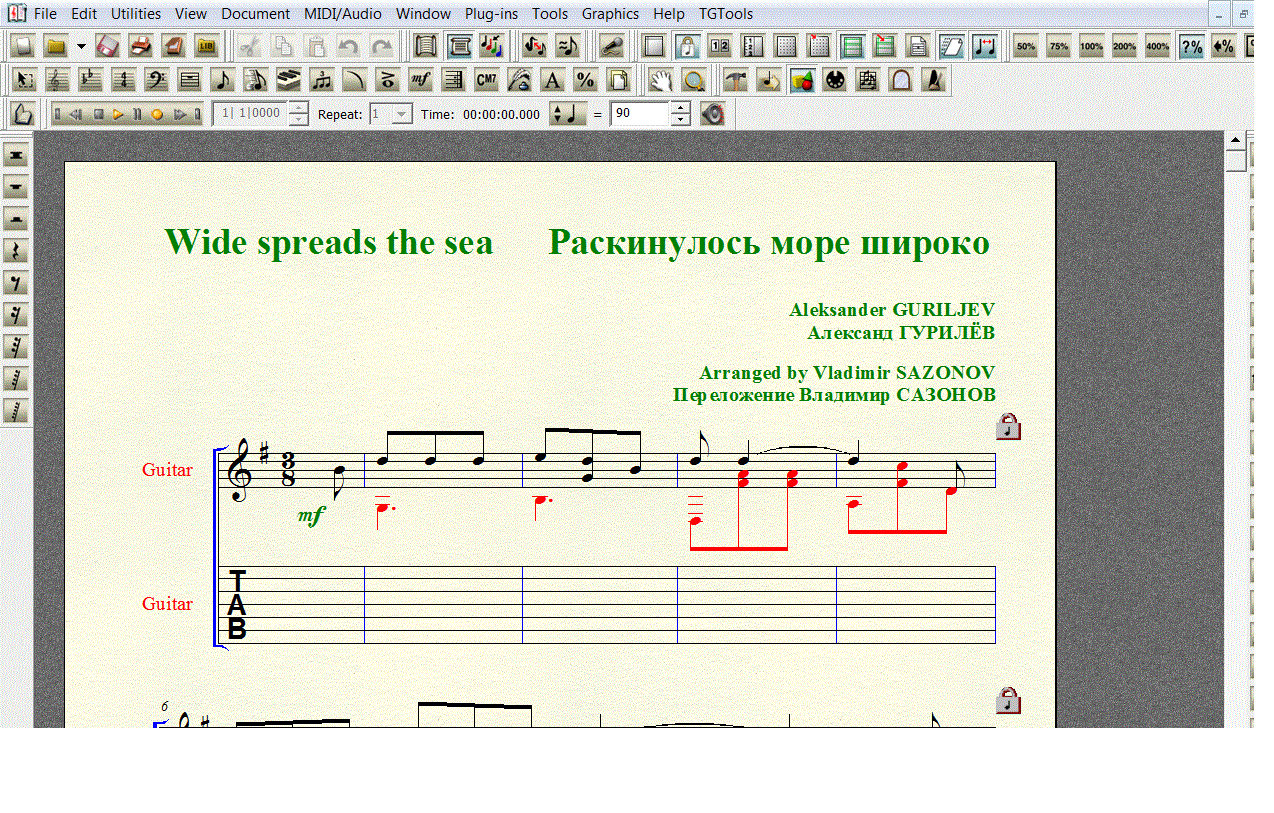Click the tempo field showing 90

(x=640, y=114)
